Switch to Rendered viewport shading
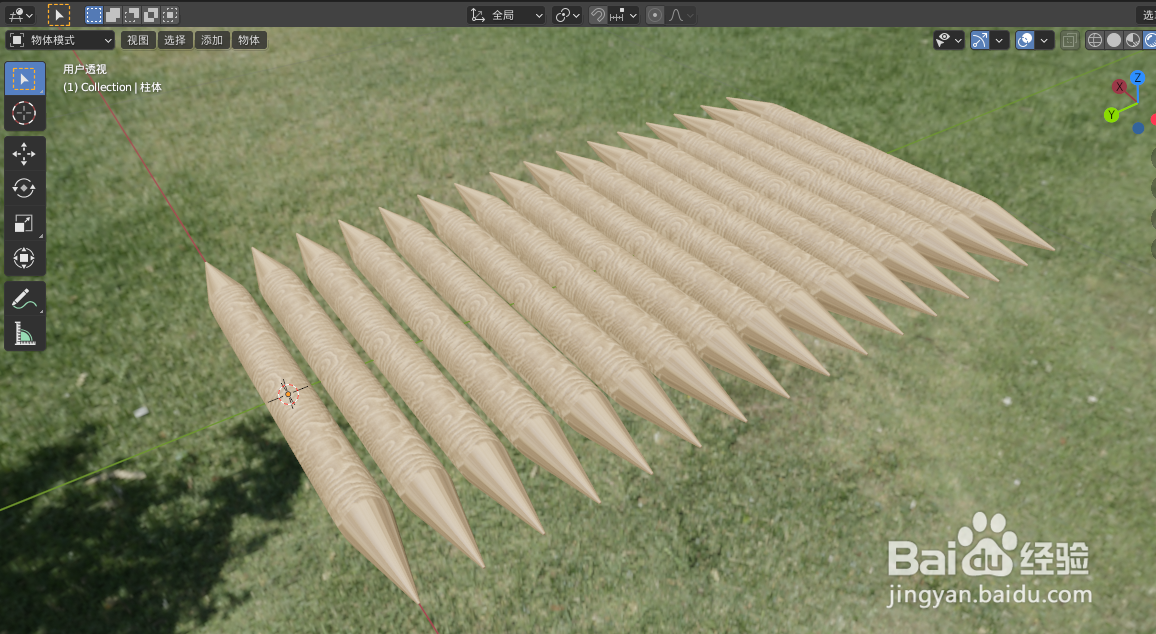Image resolution: width=1156 pixels, height=634 pixels. click(x=1152, y=40)
